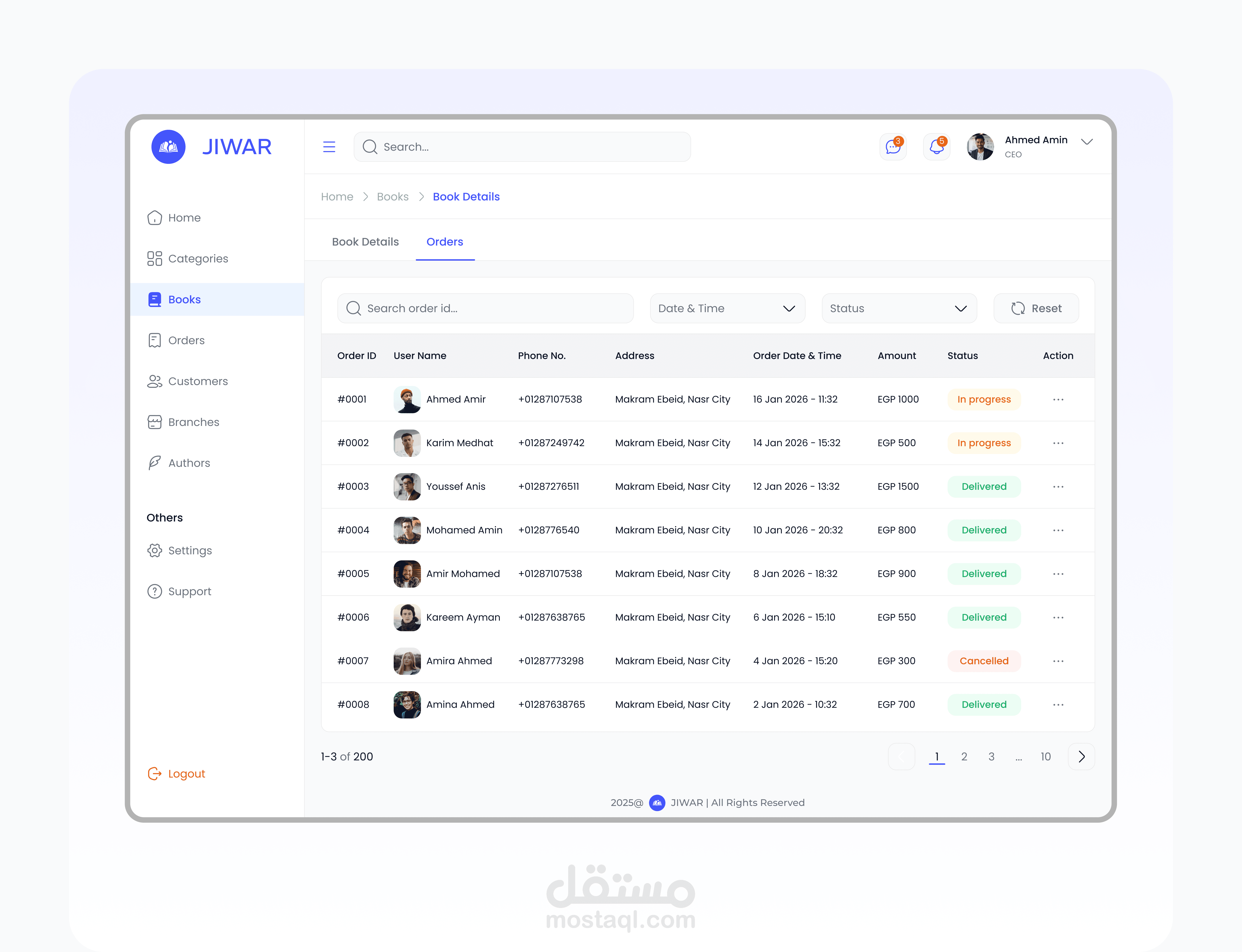Open action dots for order #0007
The height and width of the screenshot is (952, 1242).
pos(1058,661)
